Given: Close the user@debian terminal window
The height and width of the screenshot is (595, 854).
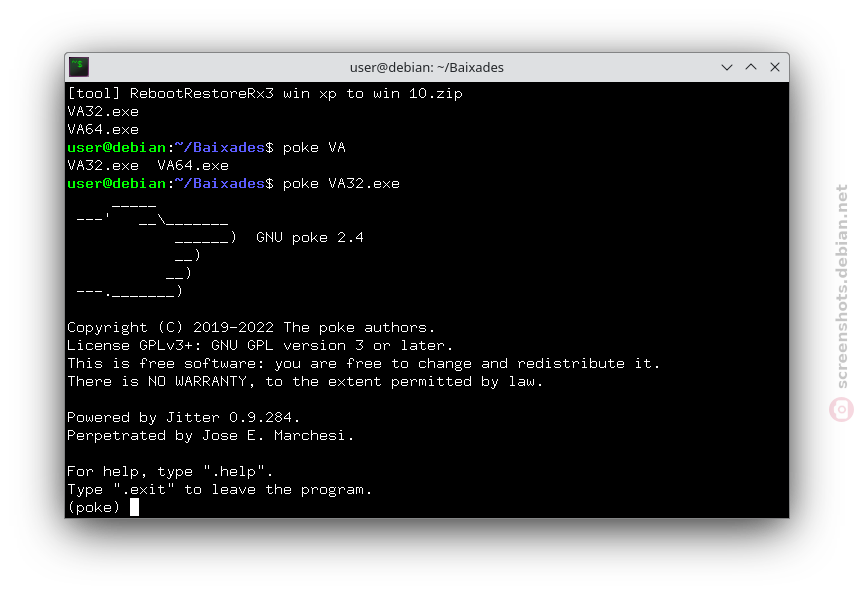Looking at the screenshot, I should (x=775, y=67).
